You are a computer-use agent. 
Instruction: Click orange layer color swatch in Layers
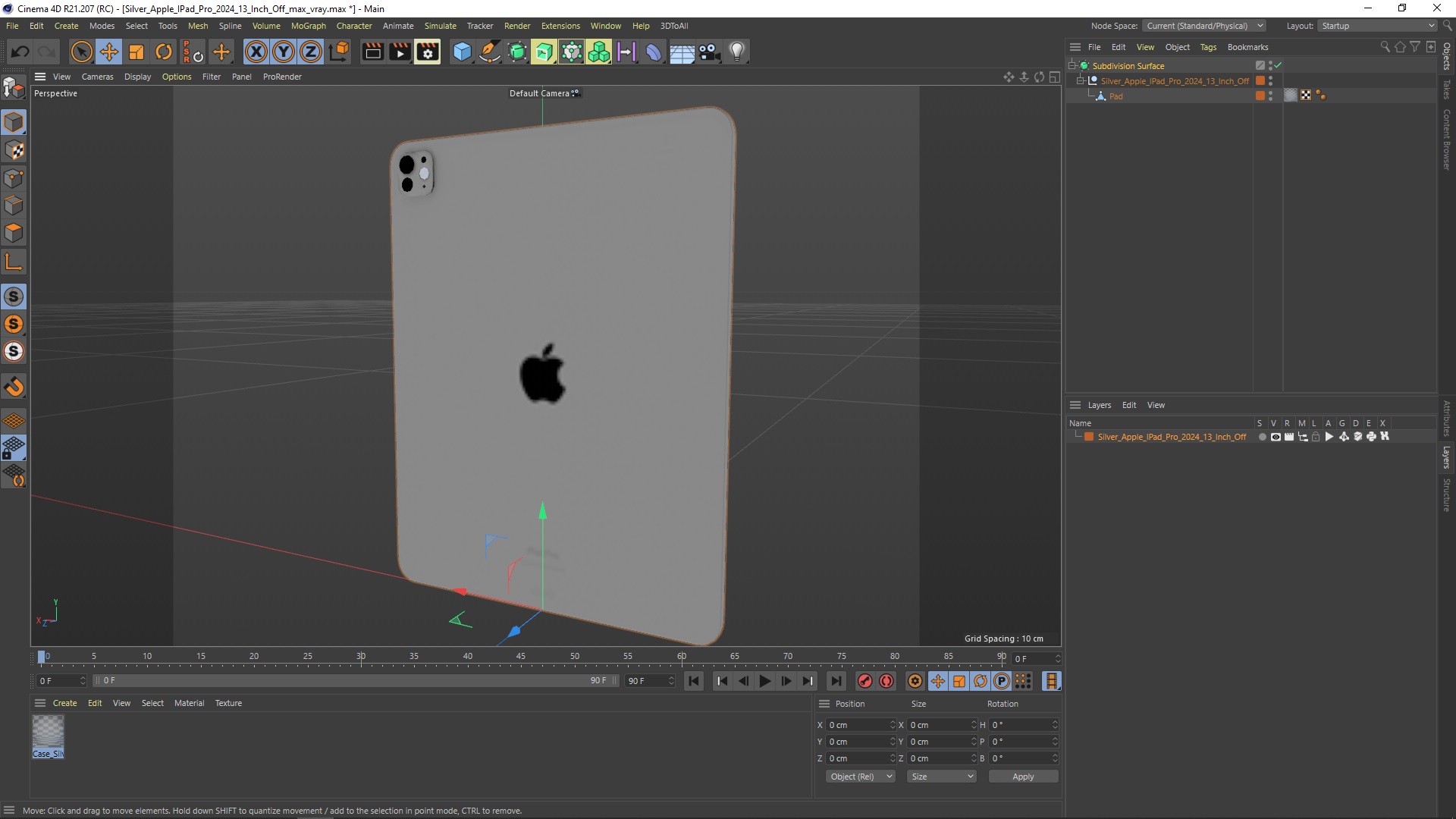pyautogui.click(x=1089, y=437)
